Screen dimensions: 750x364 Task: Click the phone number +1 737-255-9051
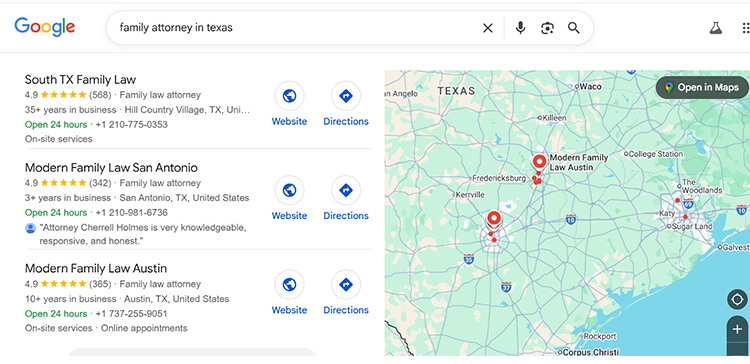point(132,314)
